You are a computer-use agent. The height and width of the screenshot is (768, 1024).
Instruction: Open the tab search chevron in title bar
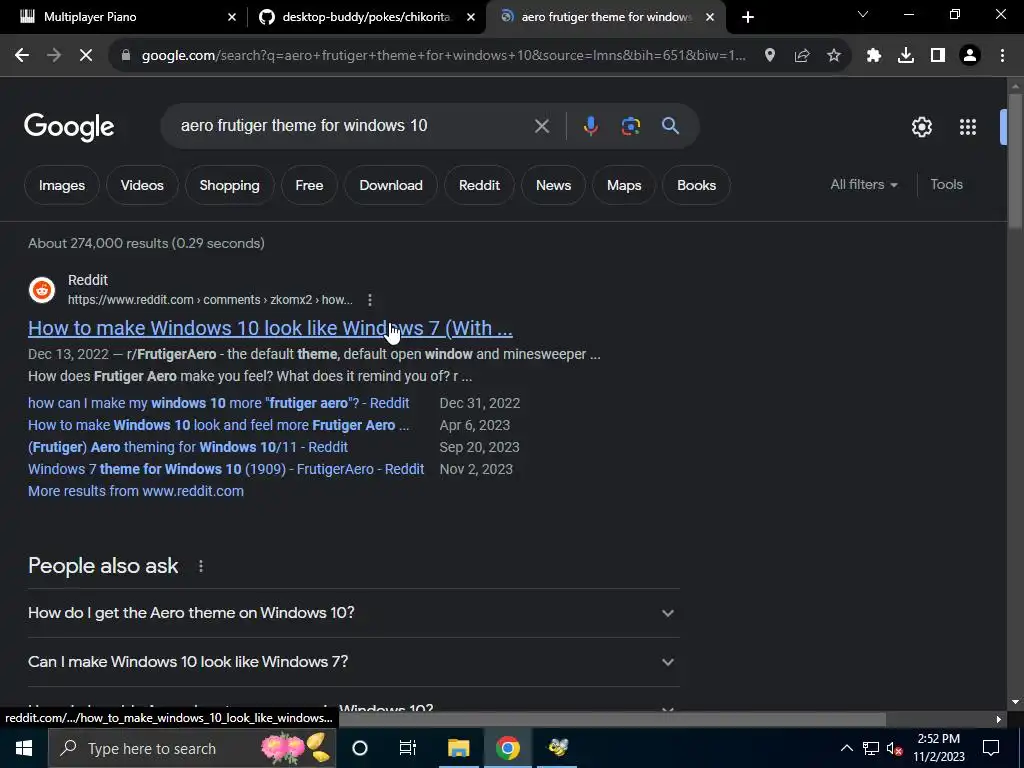[863, 14]
